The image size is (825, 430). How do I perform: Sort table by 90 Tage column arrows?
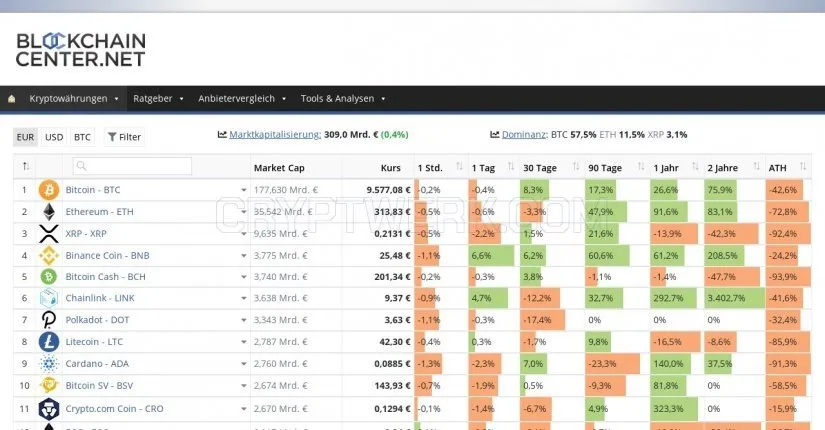[641, 167]
